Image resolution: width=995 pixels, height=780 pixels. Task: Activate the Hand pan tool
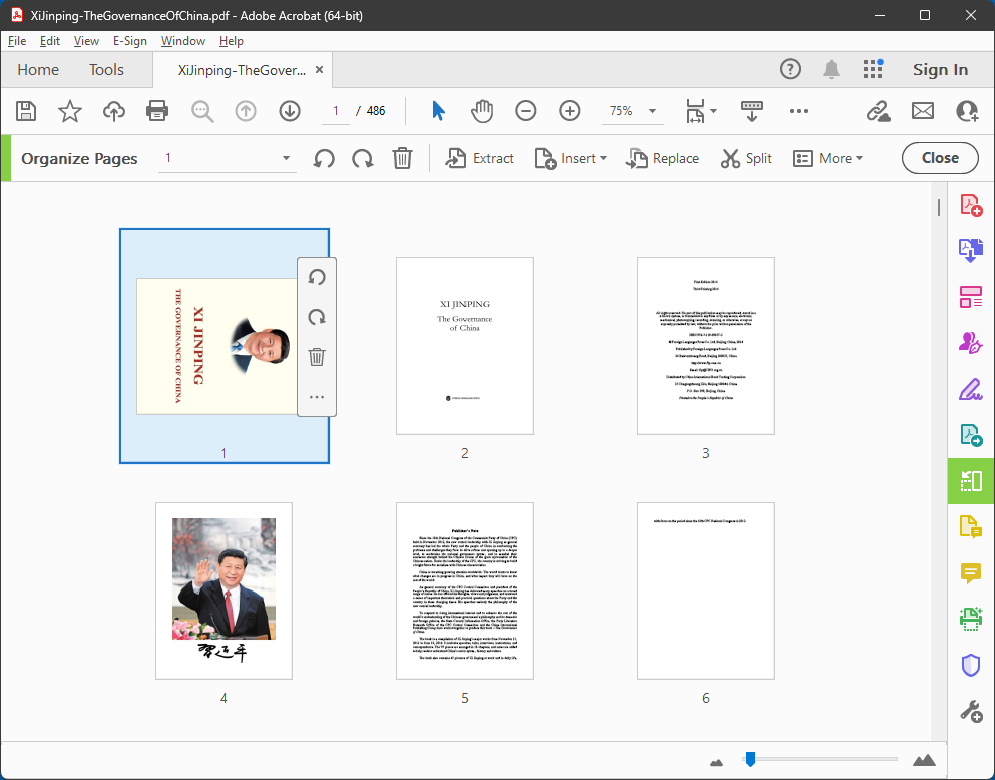pos(482,111)
